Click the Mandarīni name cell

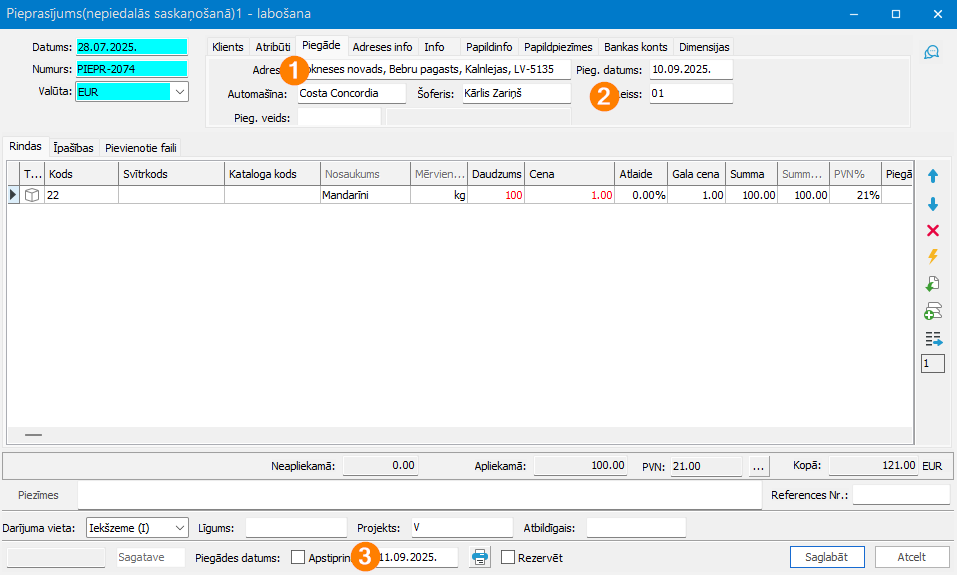pyautogui.click(x=366, y=195)
